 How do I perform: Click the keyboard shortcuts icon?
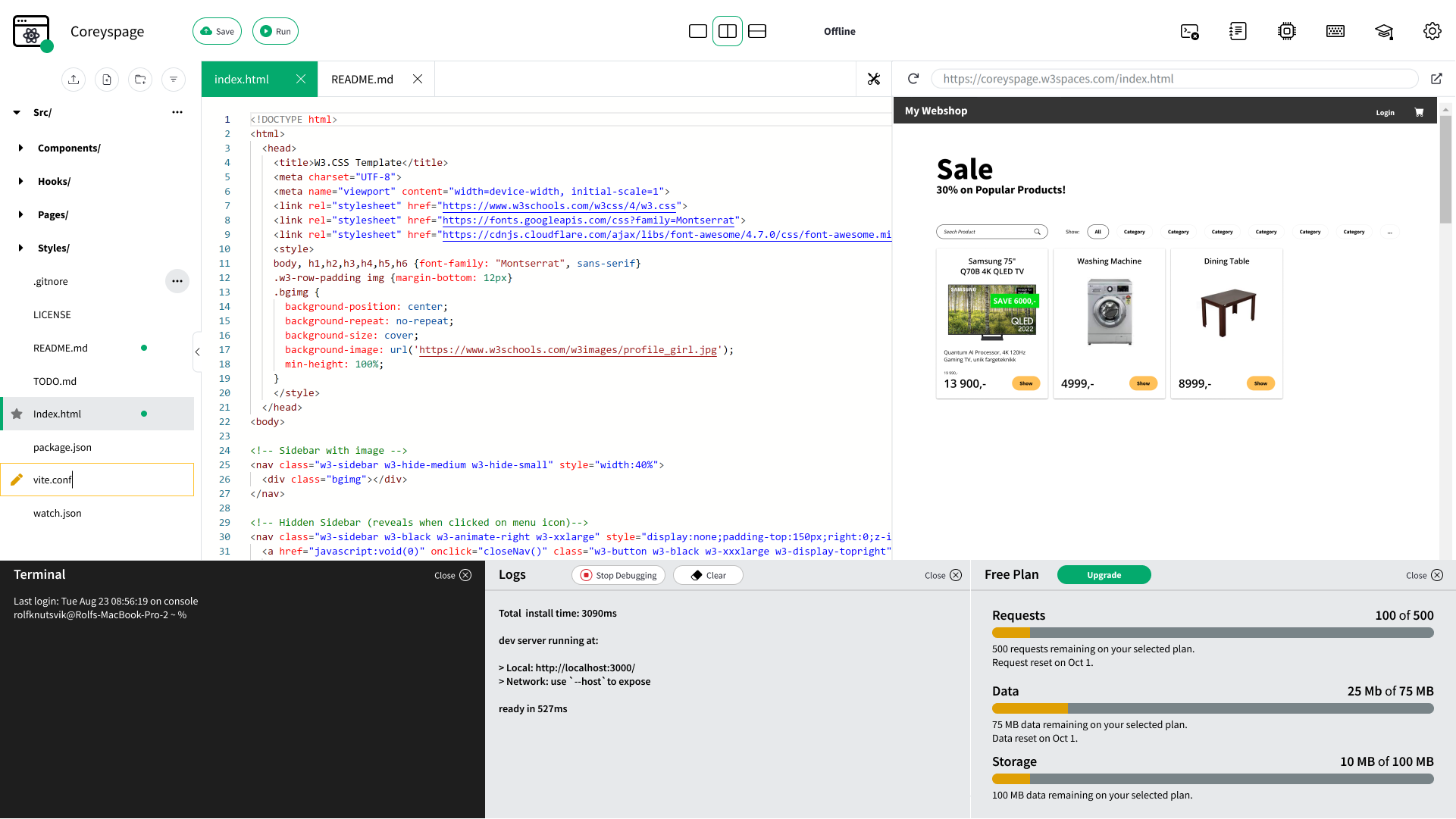1335,31
